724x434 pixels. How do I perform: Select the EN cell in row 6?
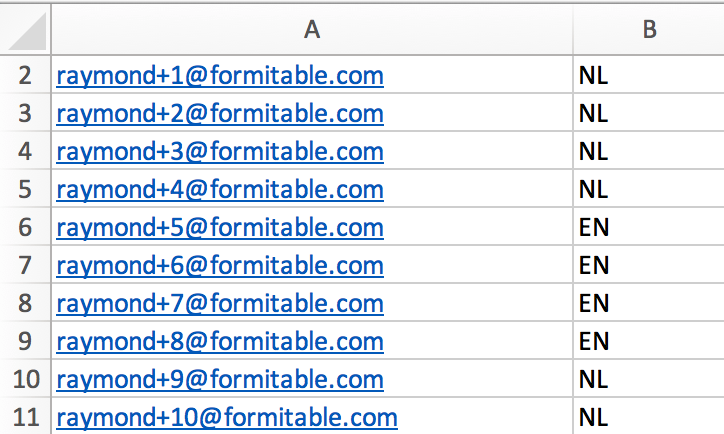click(649, 227)
